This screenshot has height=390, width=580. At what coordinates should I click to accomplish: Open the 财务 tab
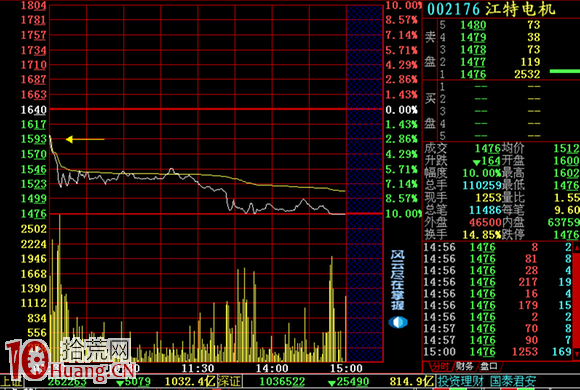(x=464, y=367)
